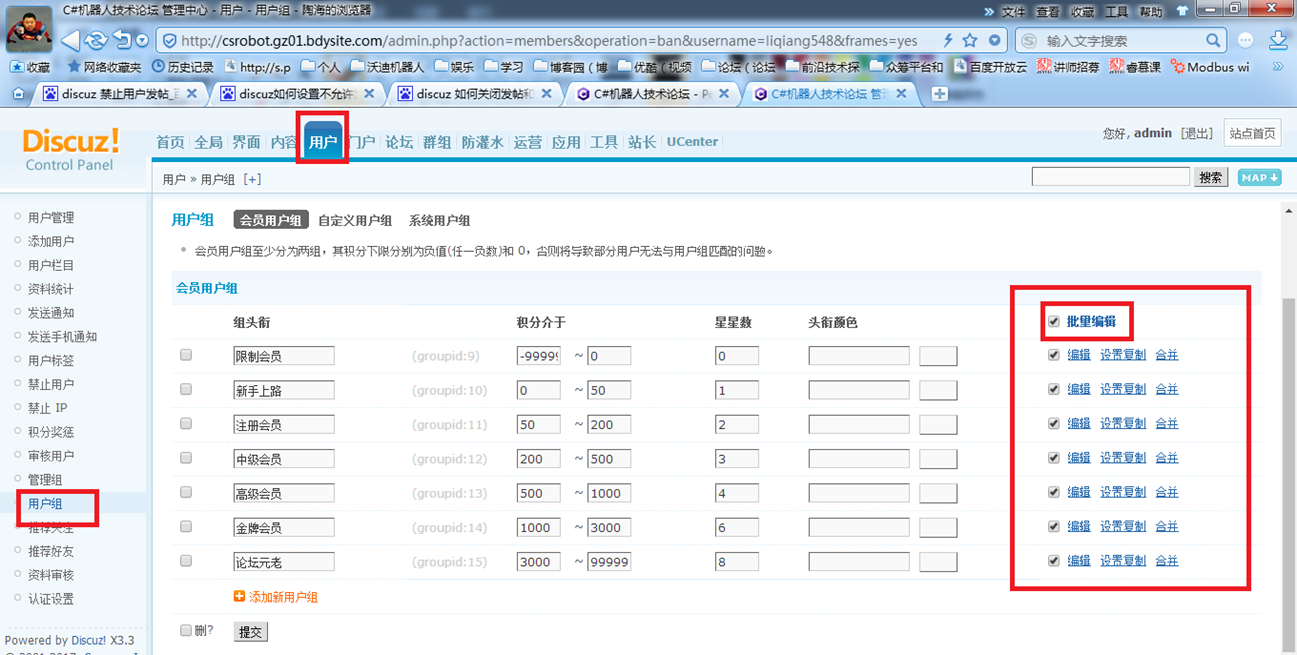Open the downloads arrow icon
Screen dimensions: 1297x655
1278,40
